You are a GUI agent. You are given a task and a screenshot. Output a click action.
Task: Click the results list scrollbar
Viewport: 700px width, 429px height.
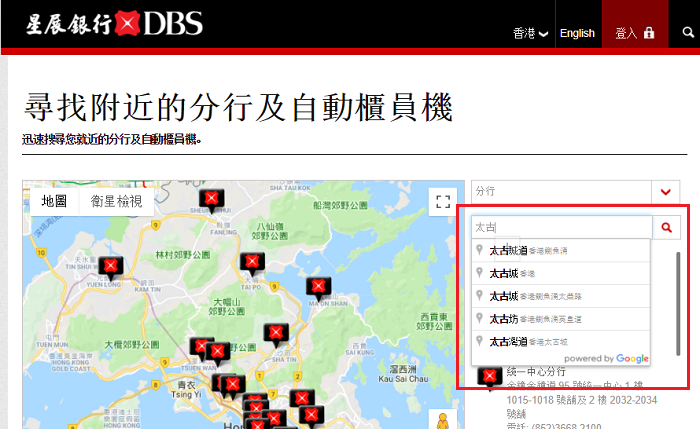coord(681,300)
